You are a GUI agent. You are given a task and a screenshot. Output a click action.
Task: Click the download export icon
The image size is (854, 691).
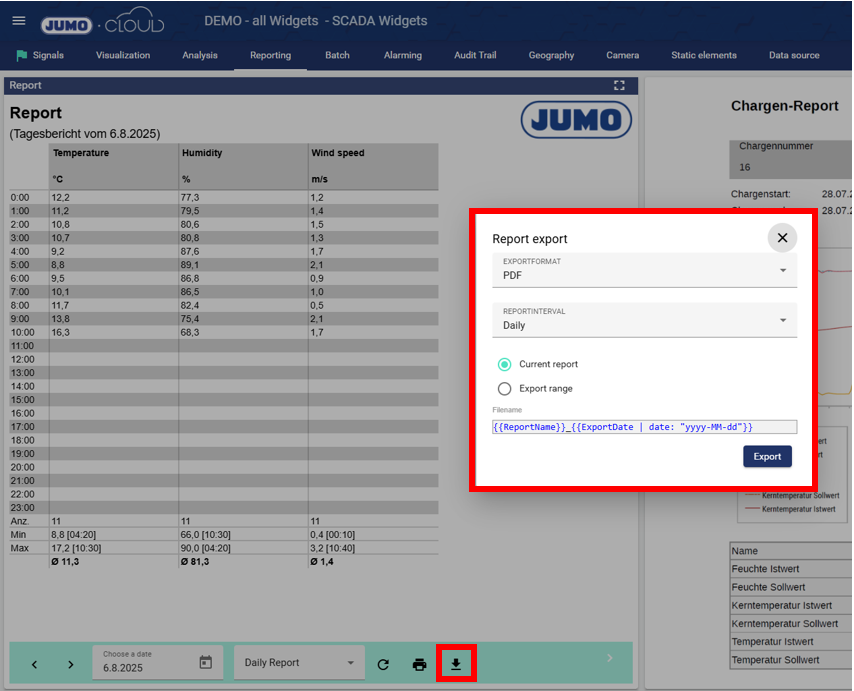tap(456, 664)
